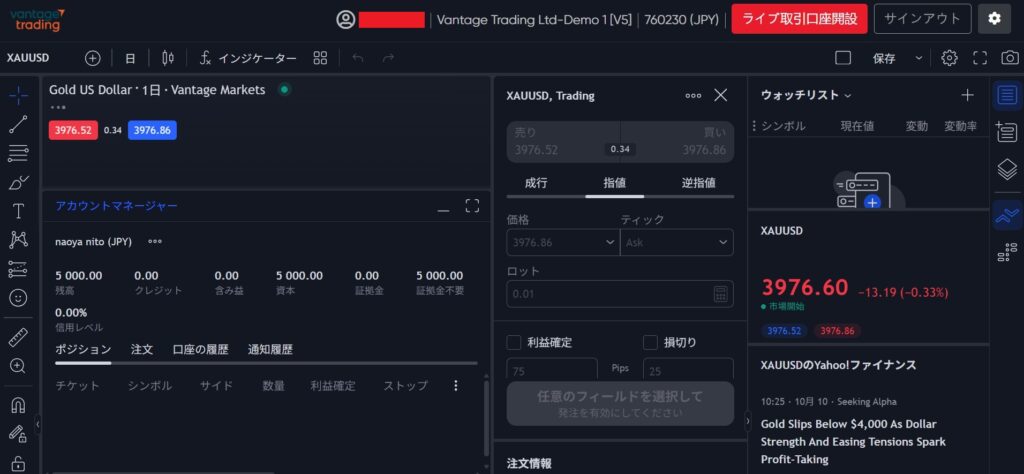Click the add symbol plus icon

(93, 58)
